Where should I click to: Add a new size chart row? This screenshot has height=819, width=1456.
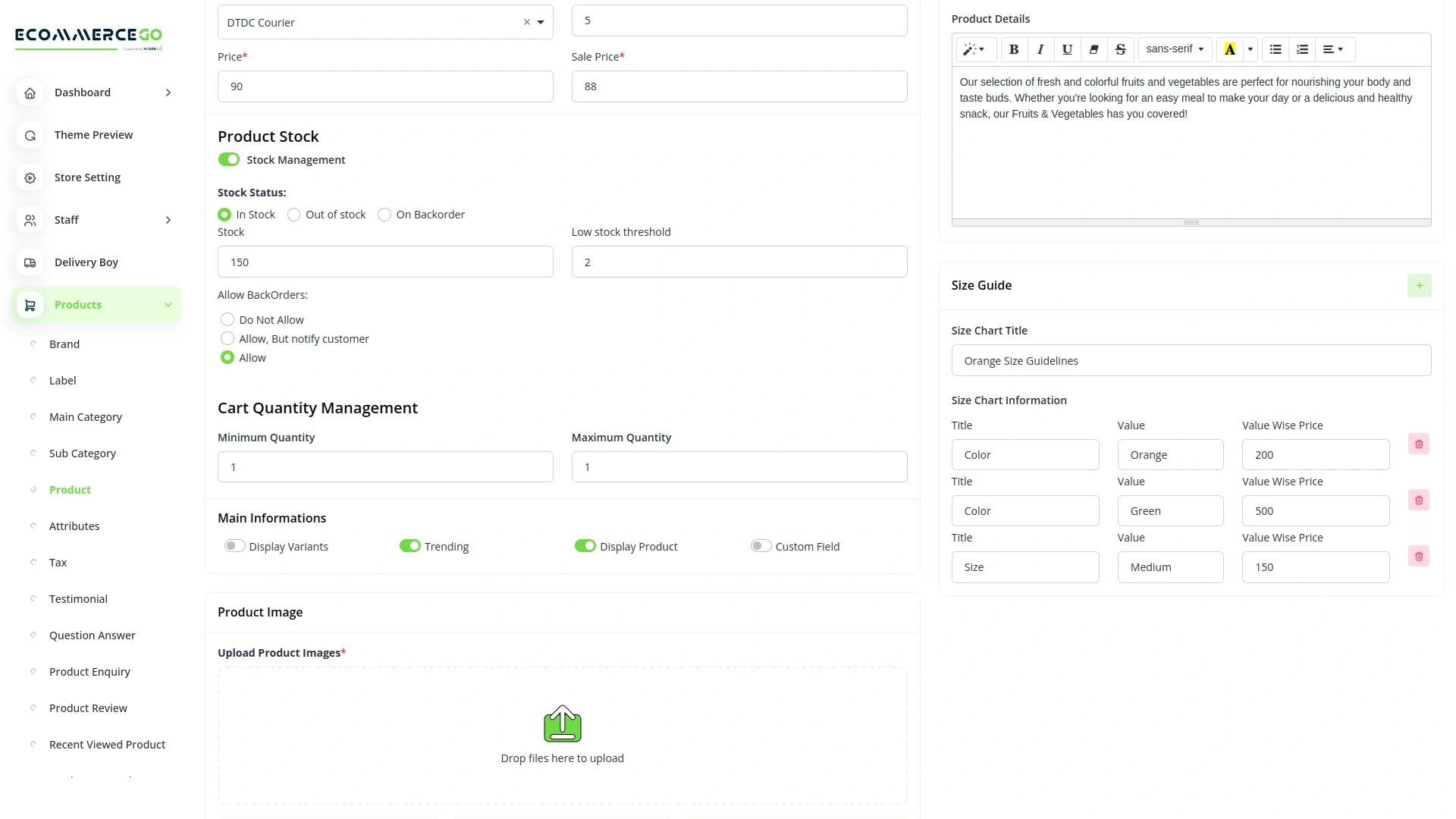click(1419, 286)
